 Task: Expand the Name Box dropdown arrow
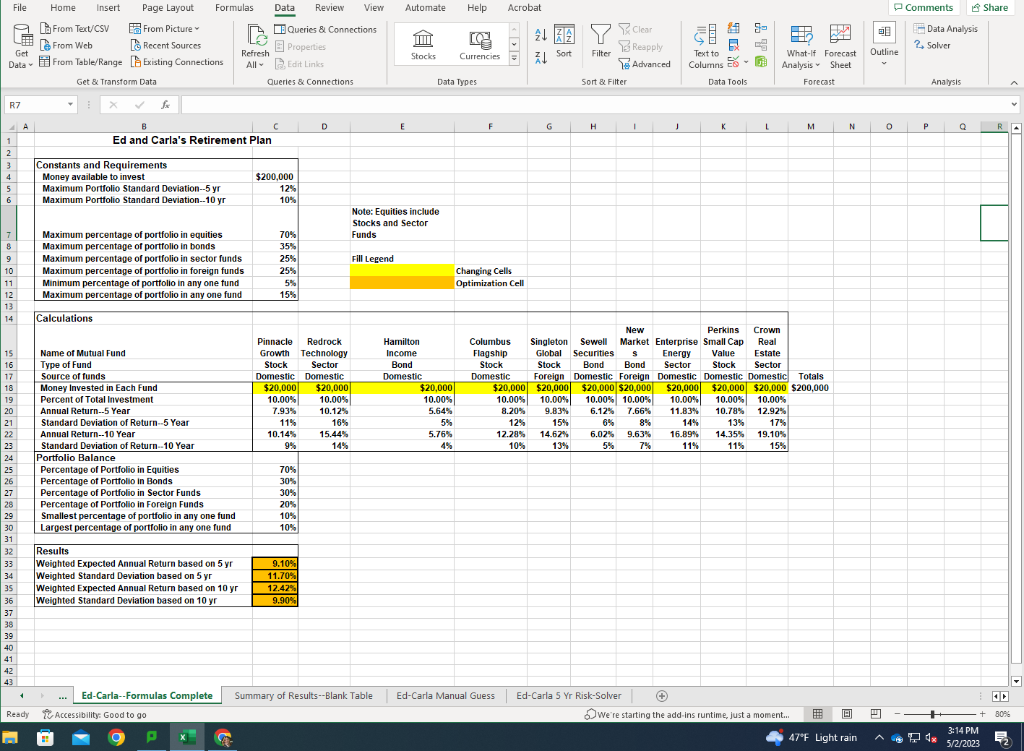[x=72, y=103]
